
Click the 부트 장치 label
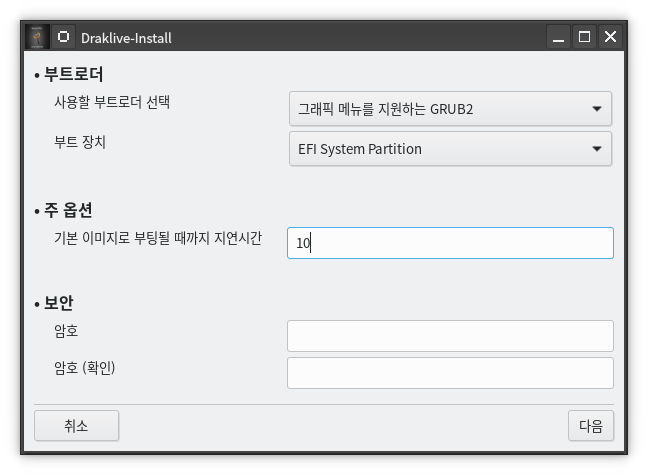80,142
